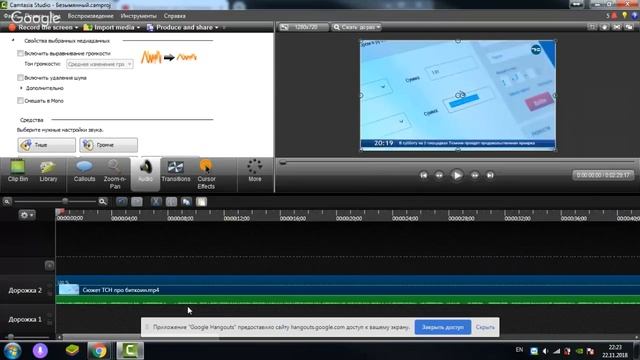Screen dimensions: 640x360
Task: Click the rewind step back button
Action: click(439, 175)
